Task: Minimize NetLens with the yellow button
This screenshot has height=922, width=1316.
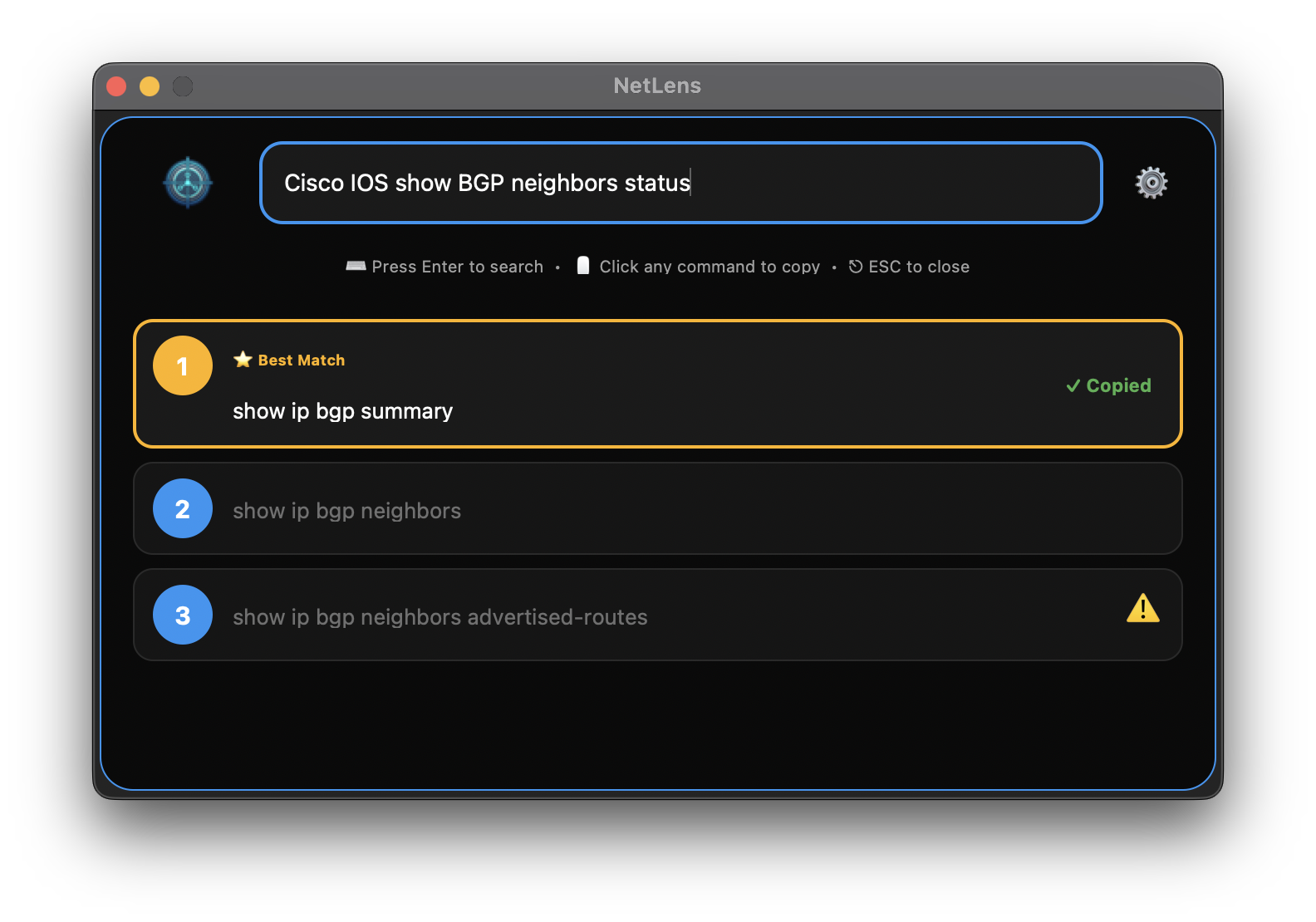Action: click(x=150, y=86)
